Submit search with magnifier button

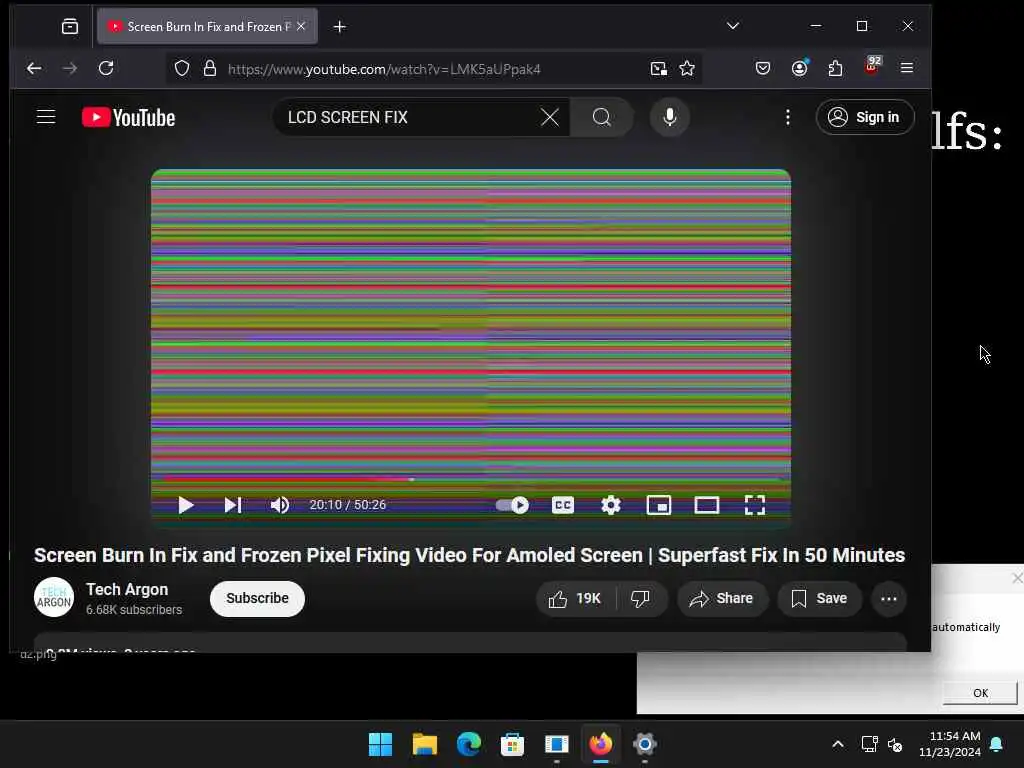click(601, 118)
